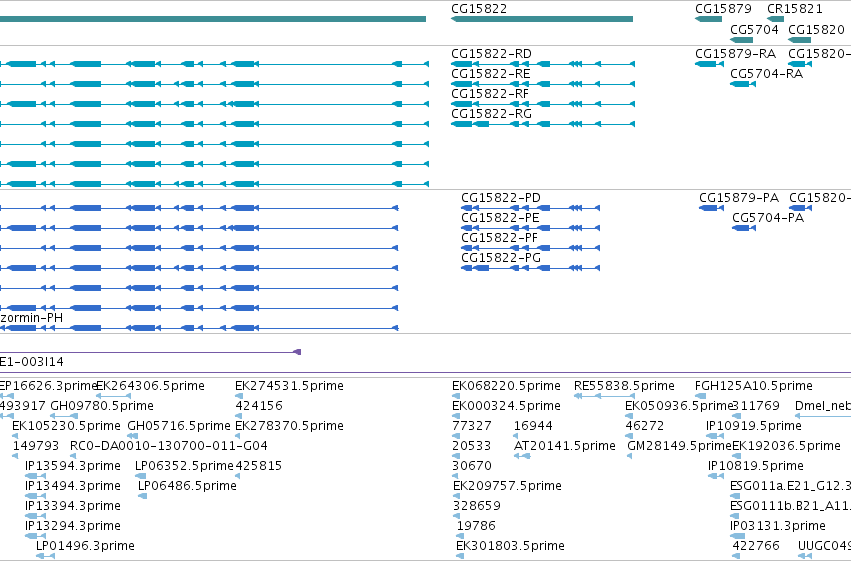Viewport: 851px width, 561px height.
Task: Select EST EK105230.5prime
Action: tap(66, 426)
